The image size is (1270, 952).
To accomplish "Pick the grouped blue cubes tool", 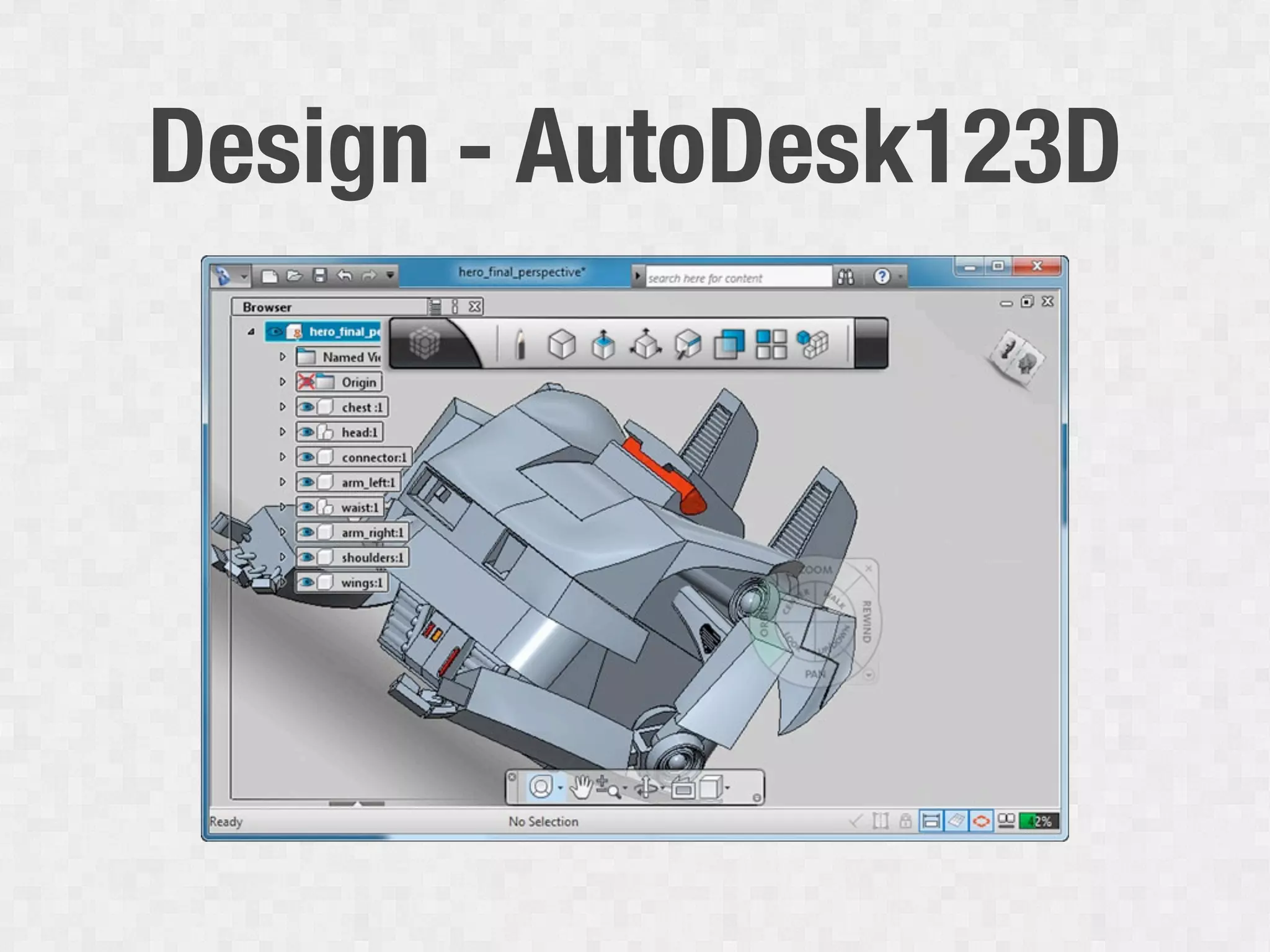I will pos(813,344).
